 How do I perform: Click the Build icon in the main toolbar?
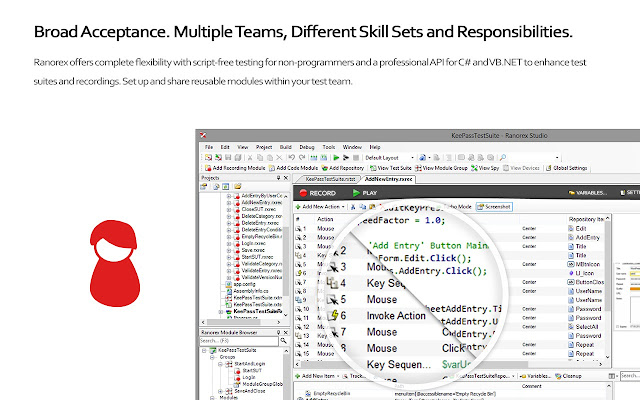click(x=313, y=158)
